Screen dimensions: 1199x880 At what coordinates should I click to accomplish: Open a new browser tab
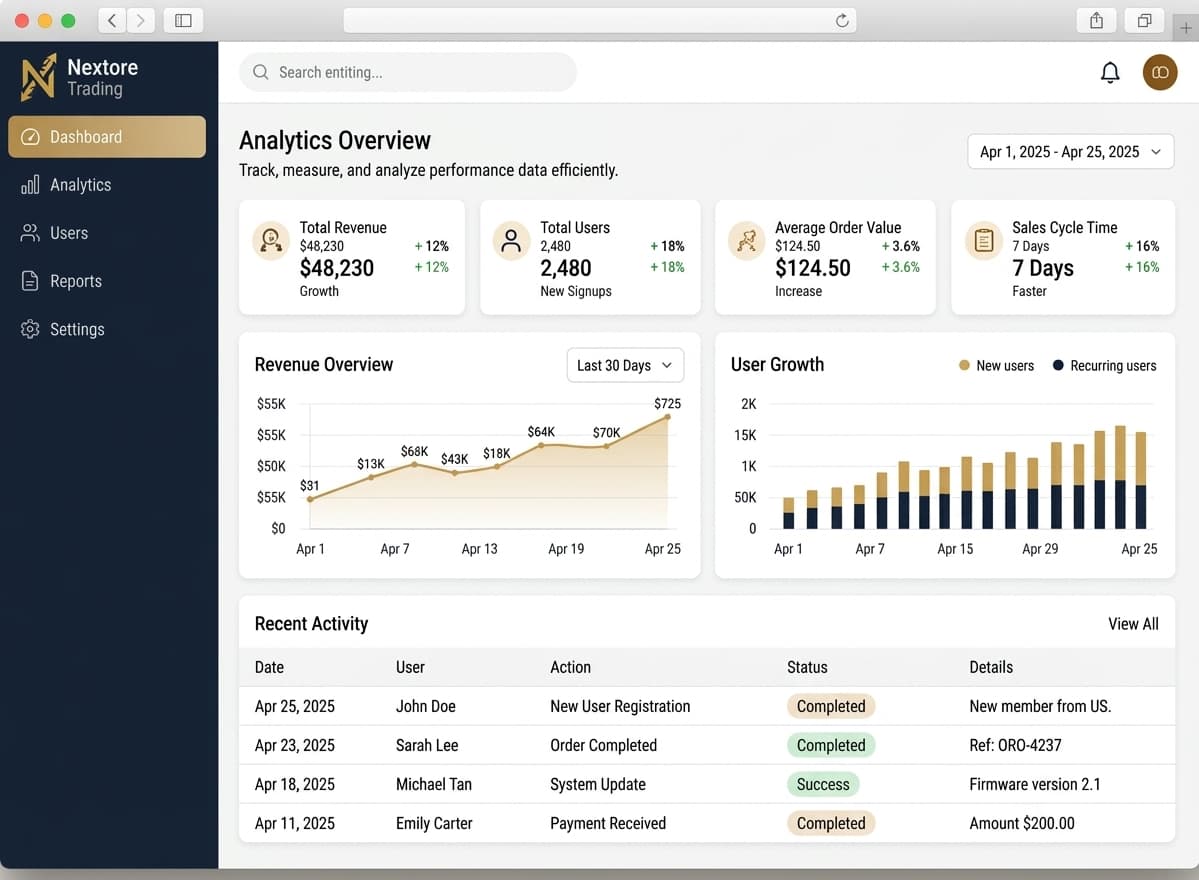coord(1185,28)
